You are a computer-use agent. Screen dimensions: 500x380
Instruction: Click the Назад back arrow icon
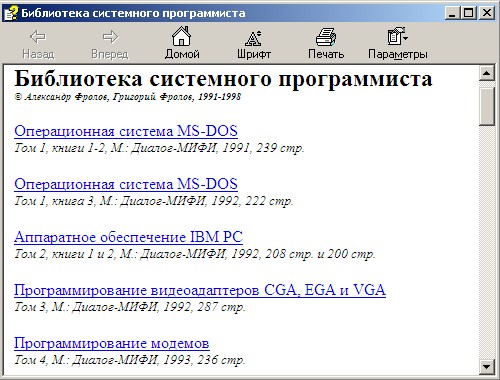pos(38,37)
